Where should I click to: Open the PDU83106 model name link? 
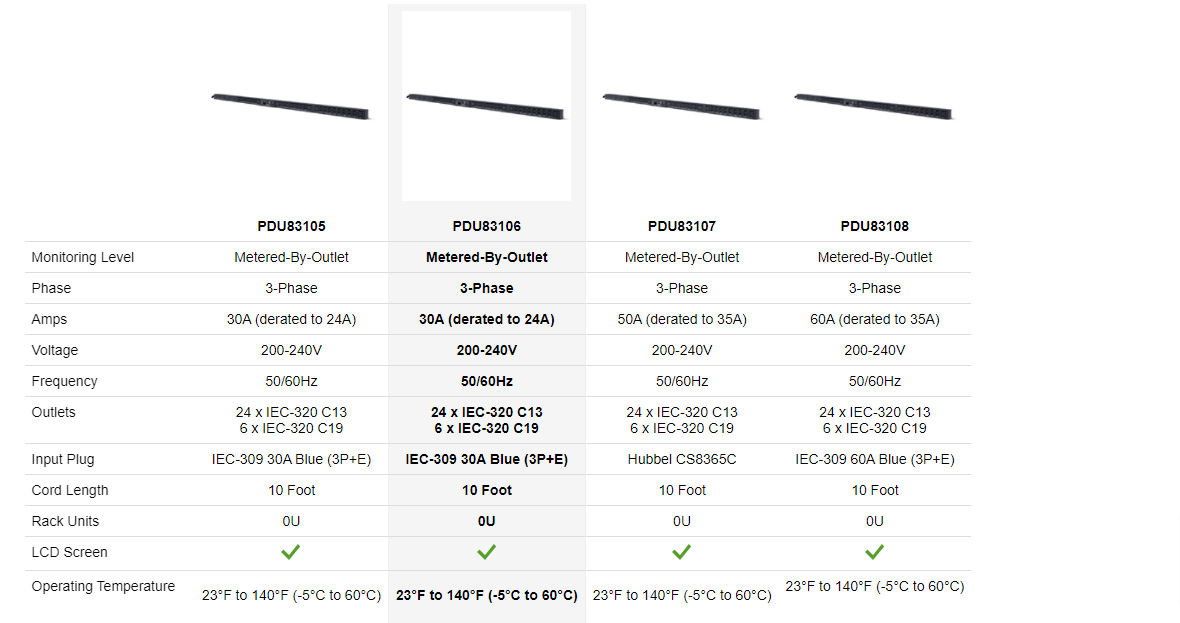[487, 226]
